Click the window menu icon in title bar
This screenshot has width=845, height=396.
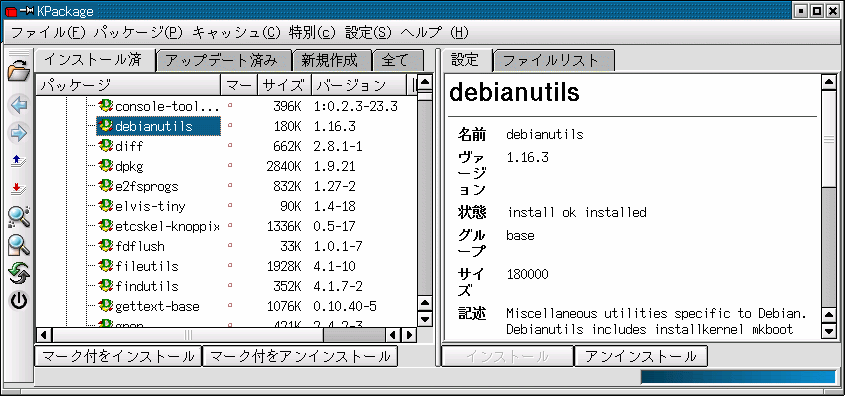coord(10,11)
